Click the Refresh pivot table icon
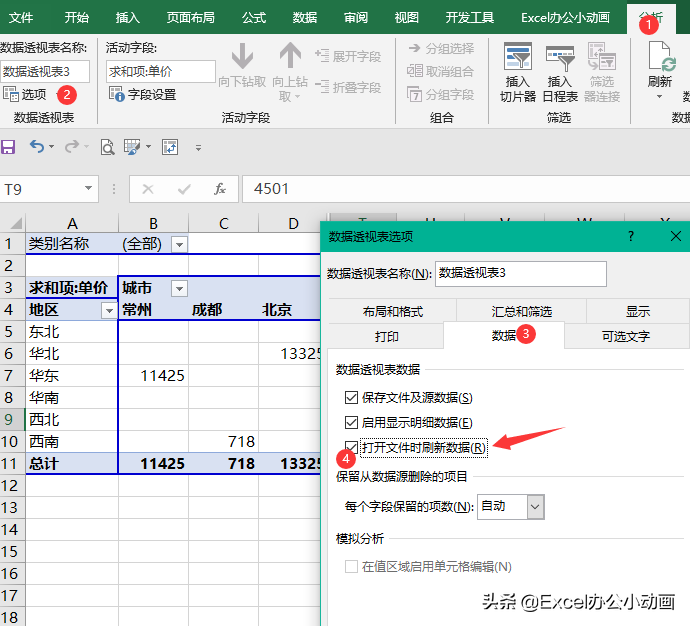 [x=660, y=56]
